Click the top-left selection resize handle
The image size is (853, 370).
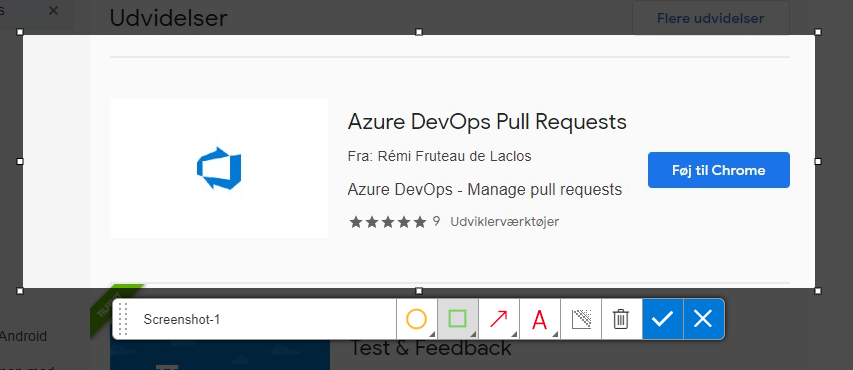[20, 32]
